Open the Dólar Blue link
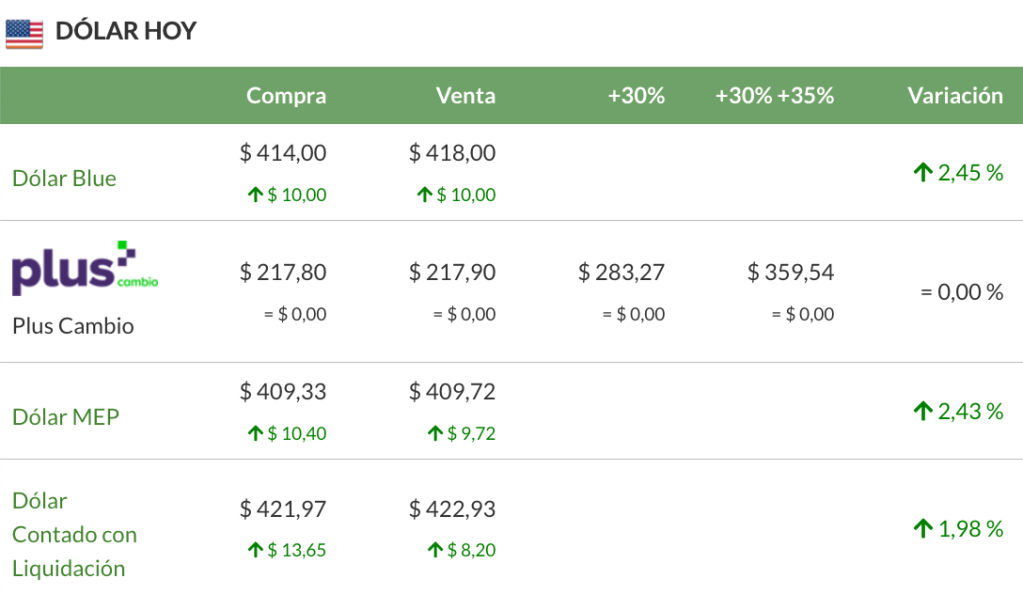The width and height of the screenshot is (1023, 594). tap(64, 179)
